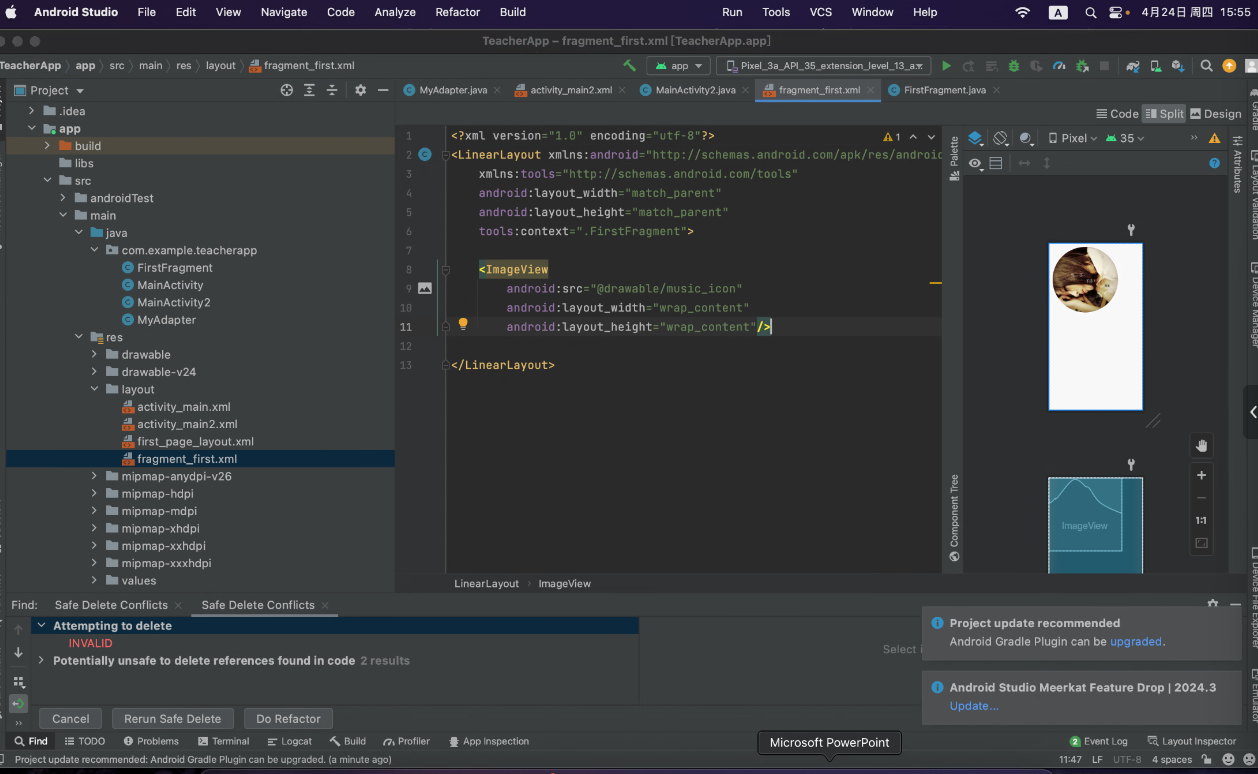Click the orientation rotate icon in preview
Image resolution: width=1258 pixels, height=774 pixels.
(1001, 138)
